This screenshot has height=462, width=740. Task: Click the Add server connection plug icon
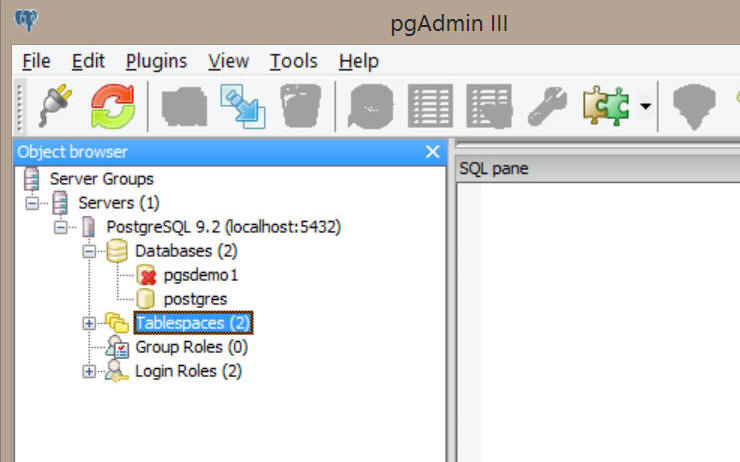[x=55, y=106]
